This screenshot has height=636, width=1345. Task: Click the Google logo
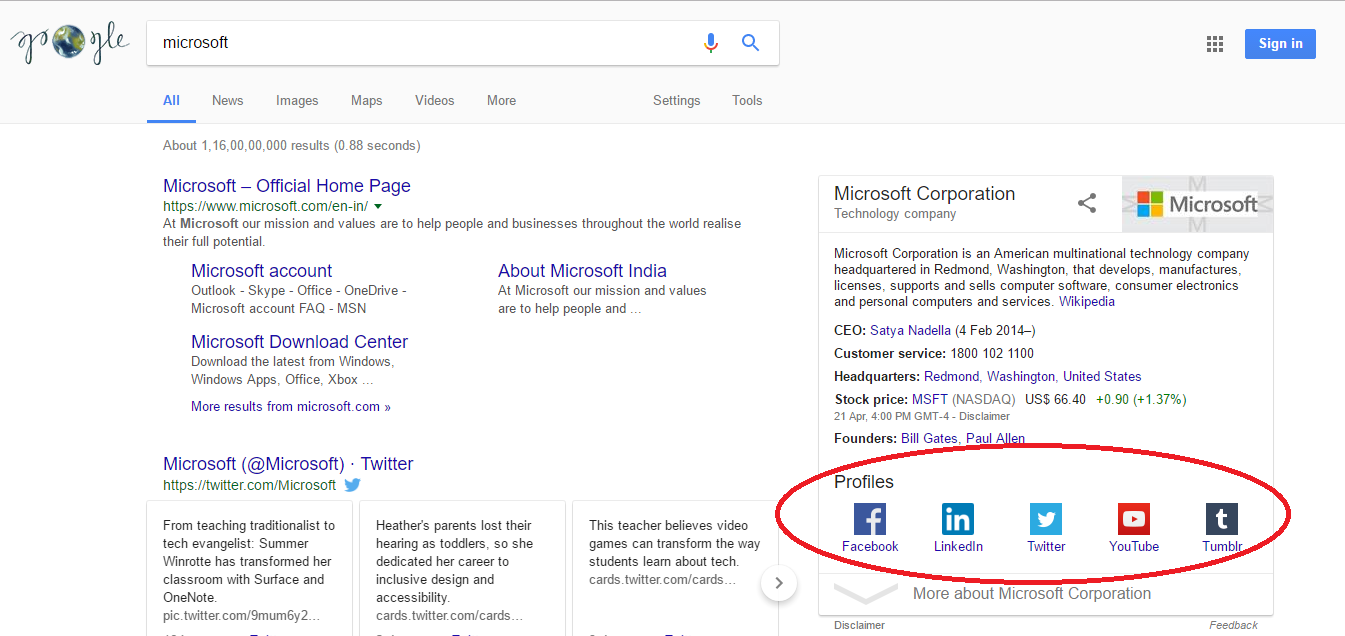[x=70, y=43]
